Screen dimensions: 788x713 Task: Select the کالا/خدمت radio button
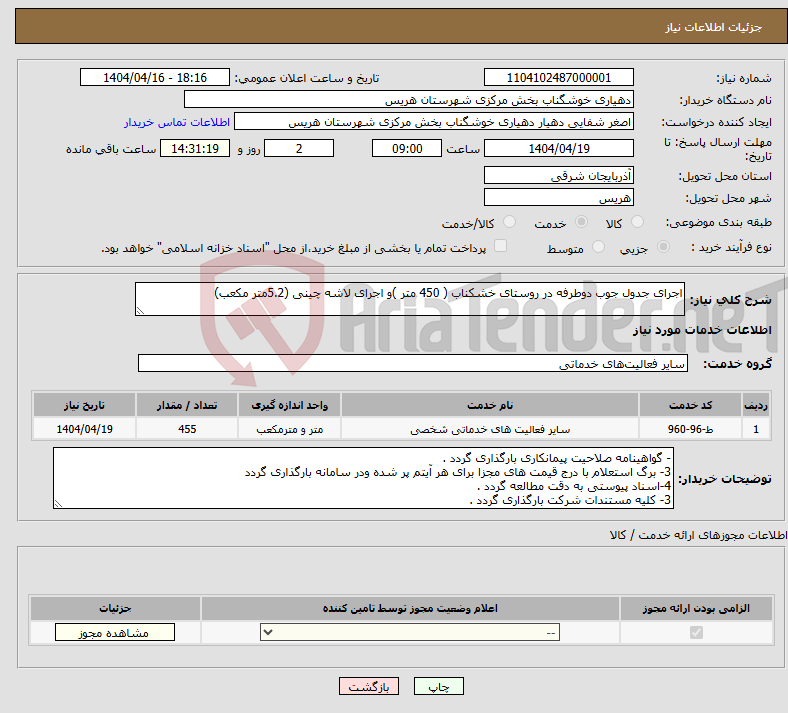point(510,222)
